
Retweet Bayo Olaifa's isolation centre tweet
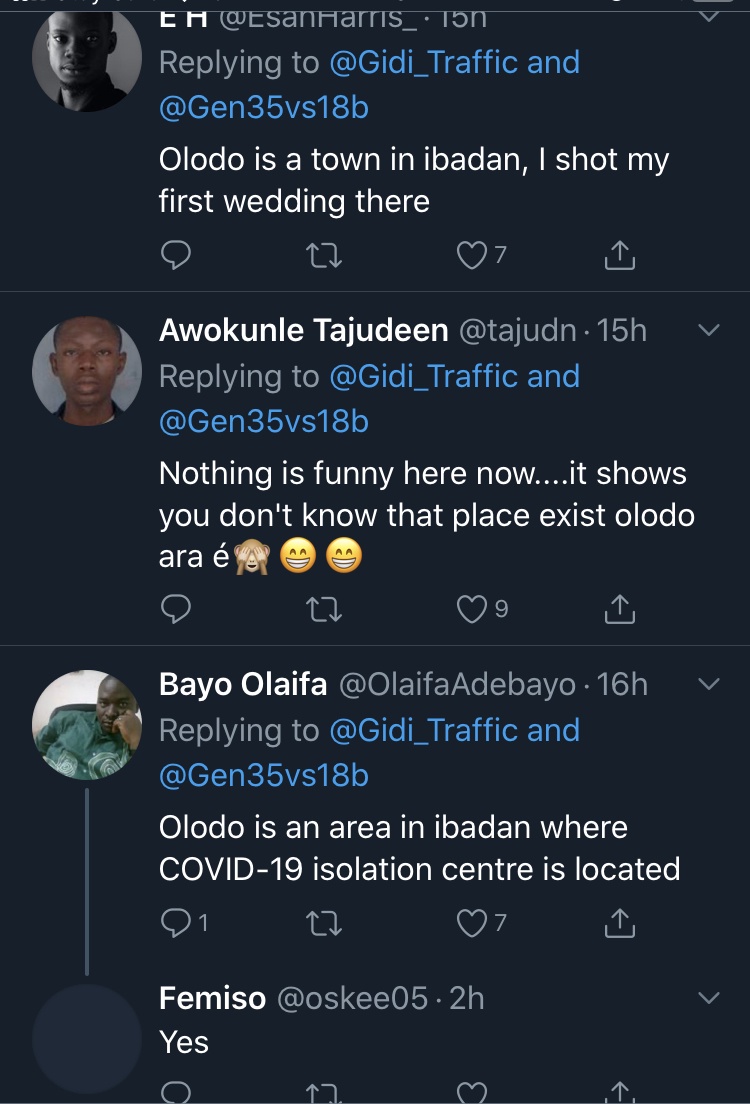[x=323, y=923]
